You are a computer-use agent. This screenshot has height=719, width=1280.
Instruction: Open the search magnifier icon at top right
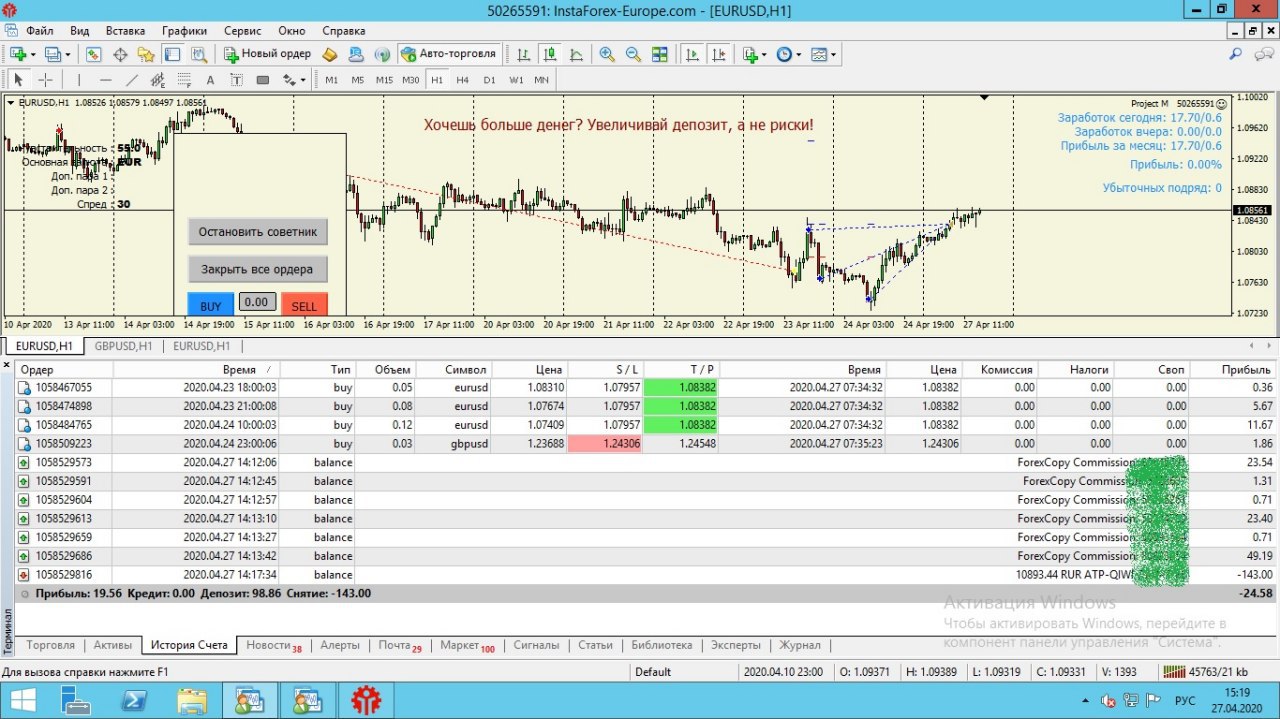(1235, 54)
